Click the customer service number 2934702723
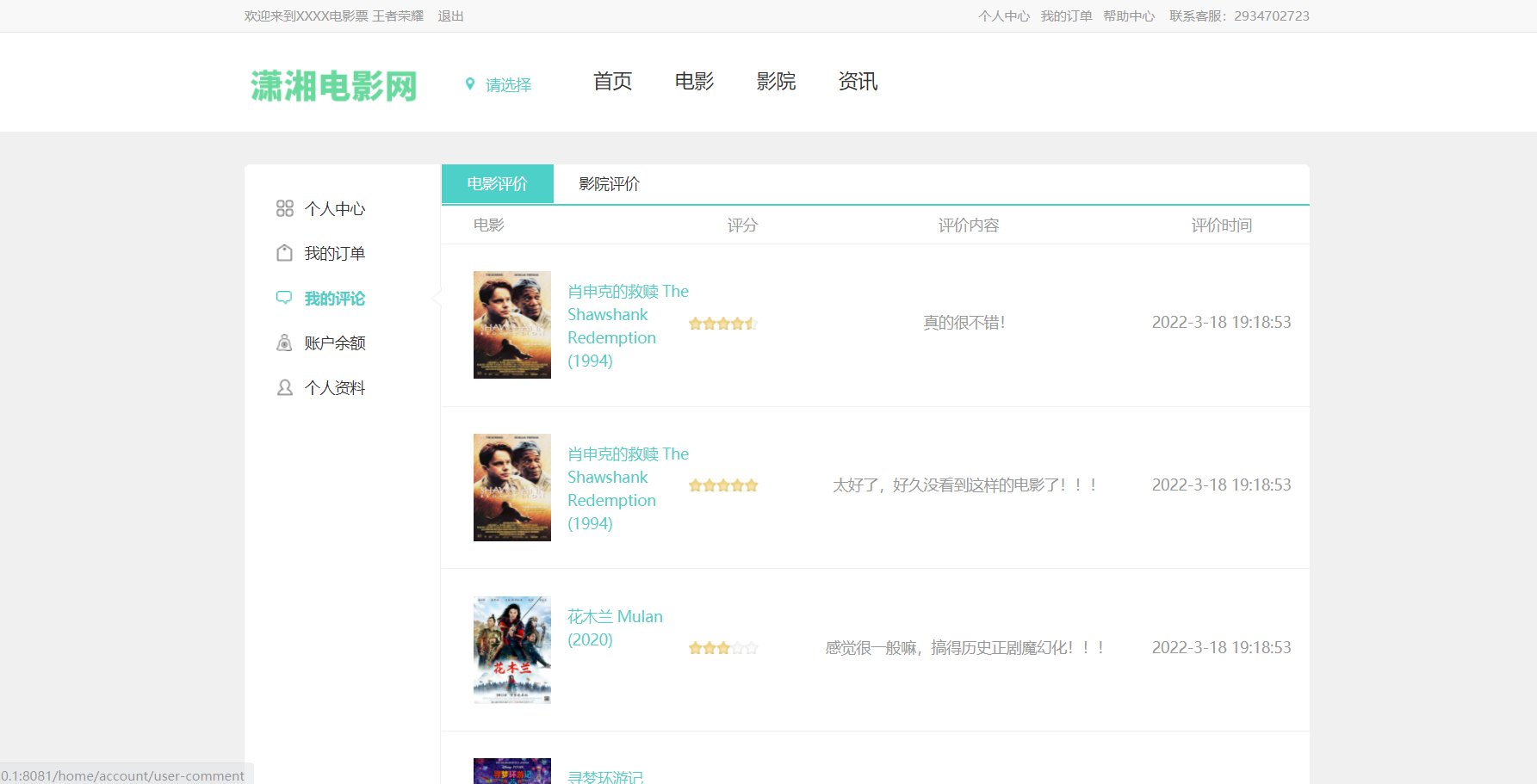Viewport: 1537px width, 784px height. (1272, 16)
